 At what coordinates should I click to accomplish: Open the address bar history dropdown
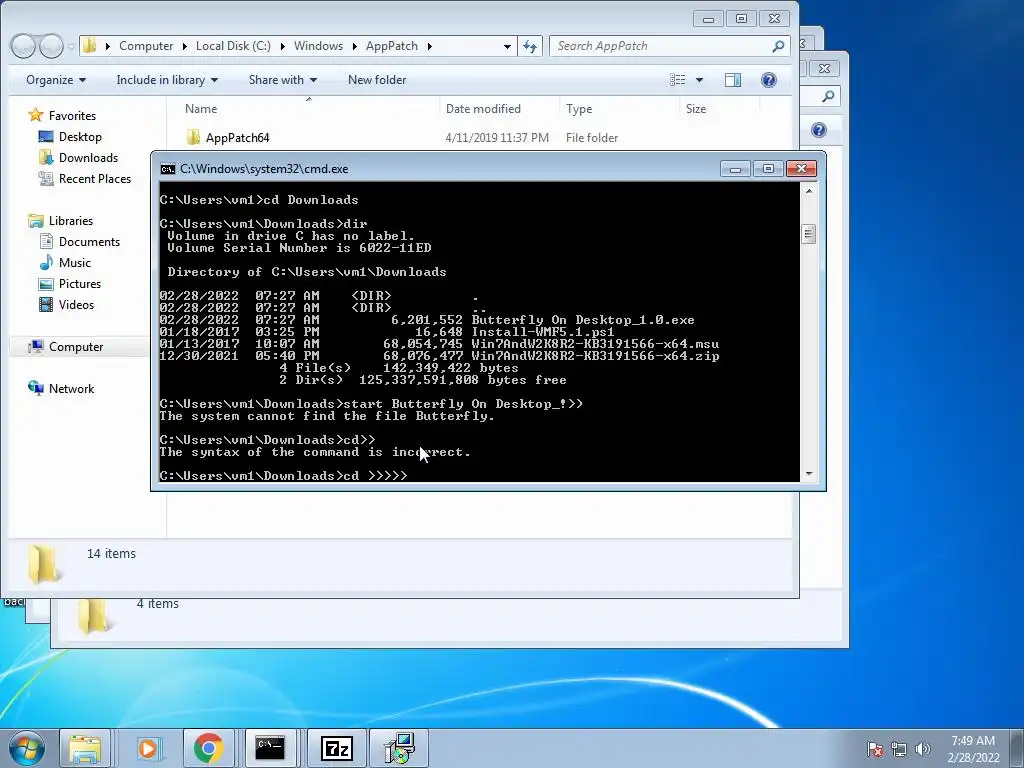click(507, 46)
